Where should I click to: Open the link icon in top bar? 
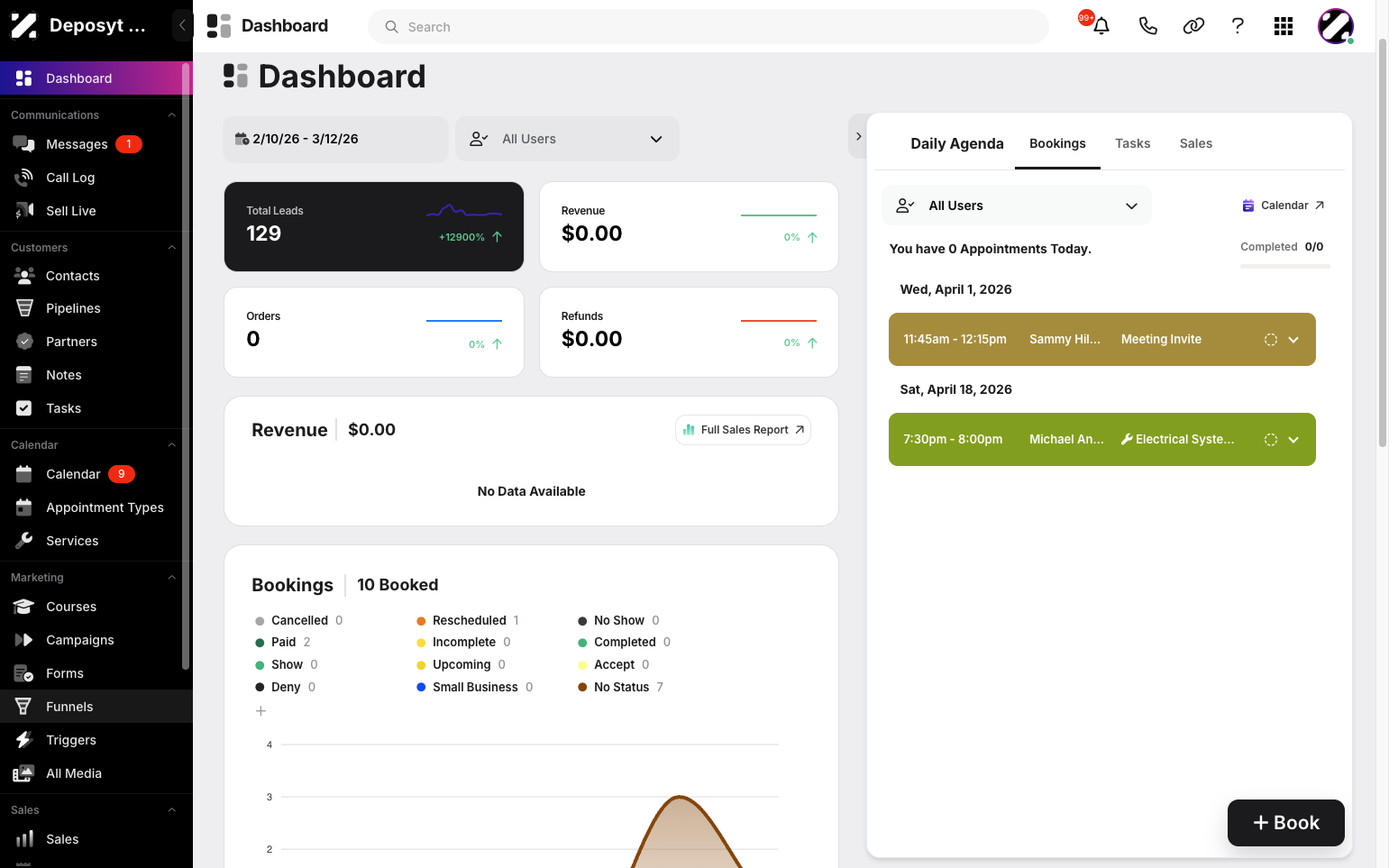[1193, 26]
